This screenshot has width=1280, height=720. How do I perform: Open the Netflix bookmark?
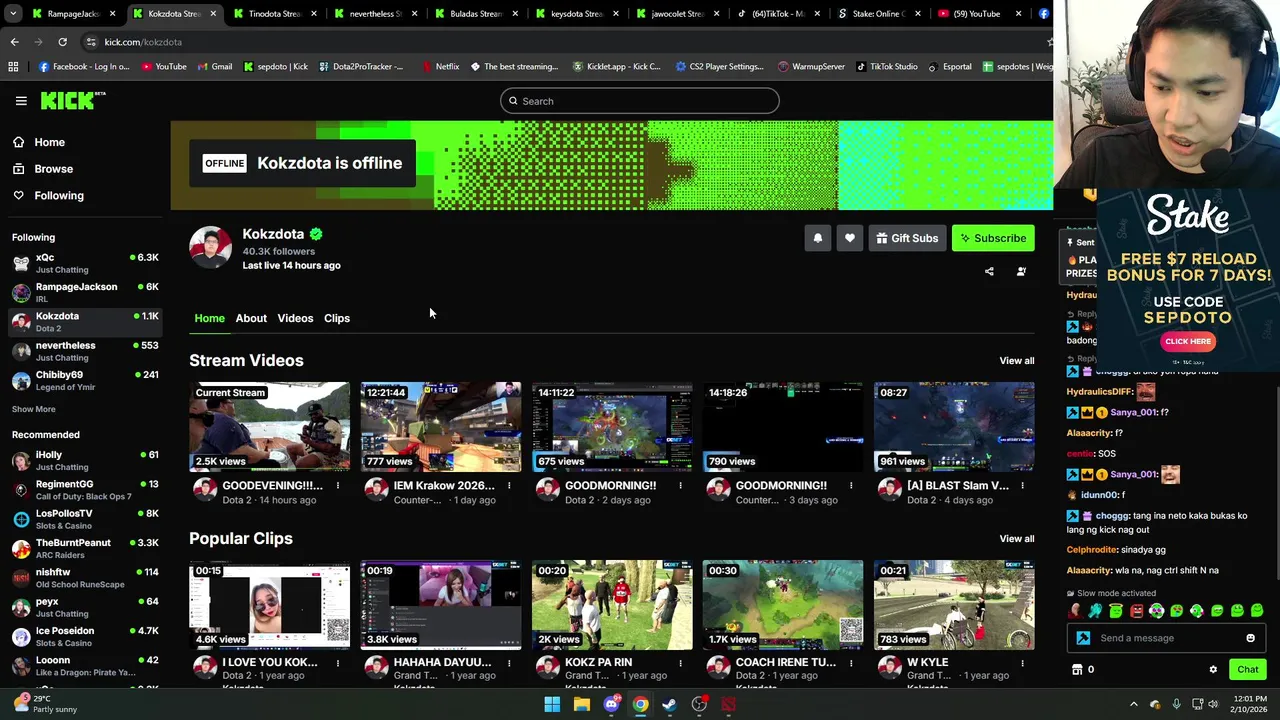click(x=440, y=67)
